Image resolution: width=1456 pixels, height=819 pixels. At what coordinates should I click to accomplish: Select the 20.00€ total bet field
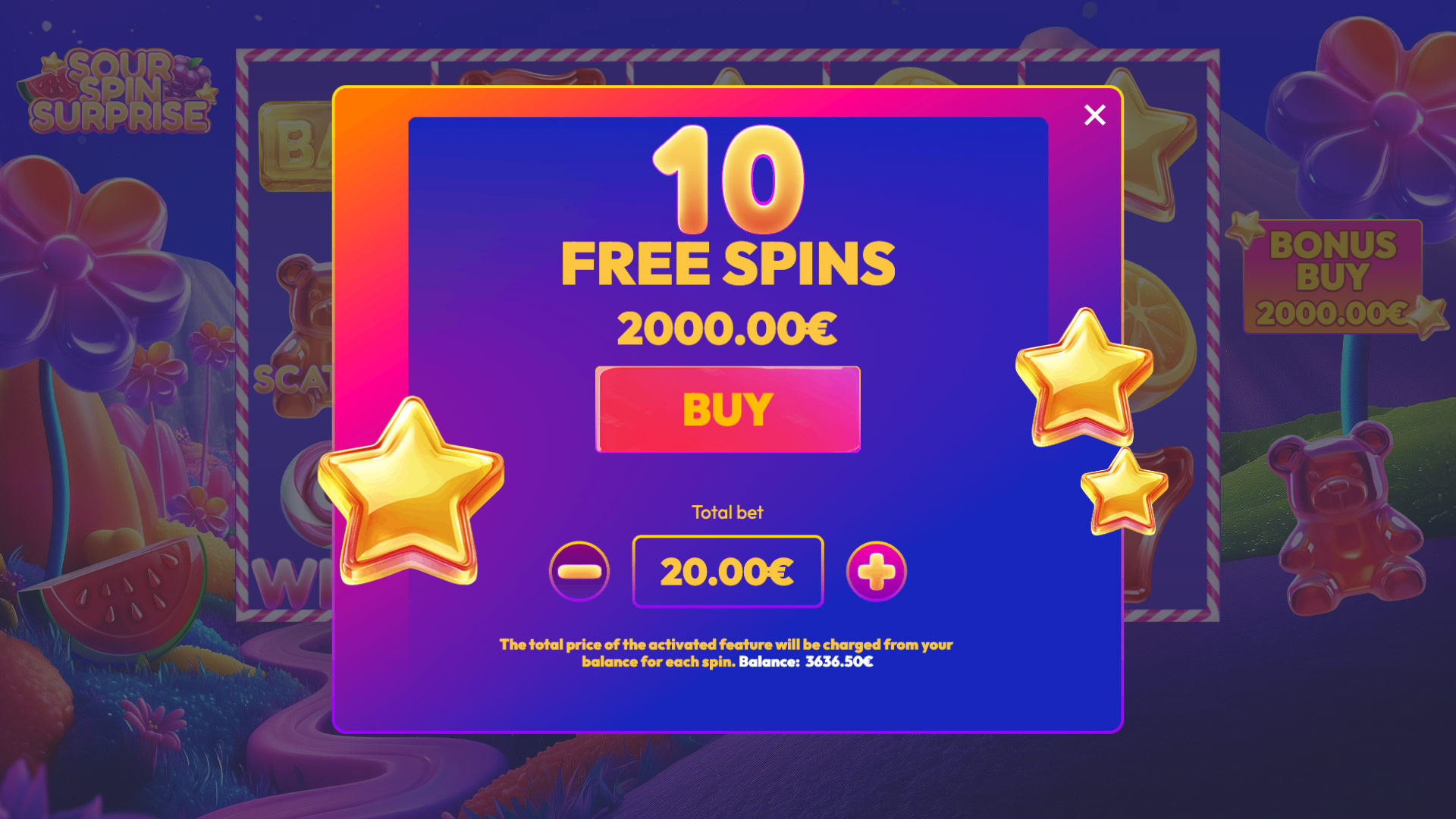point(728,571)
